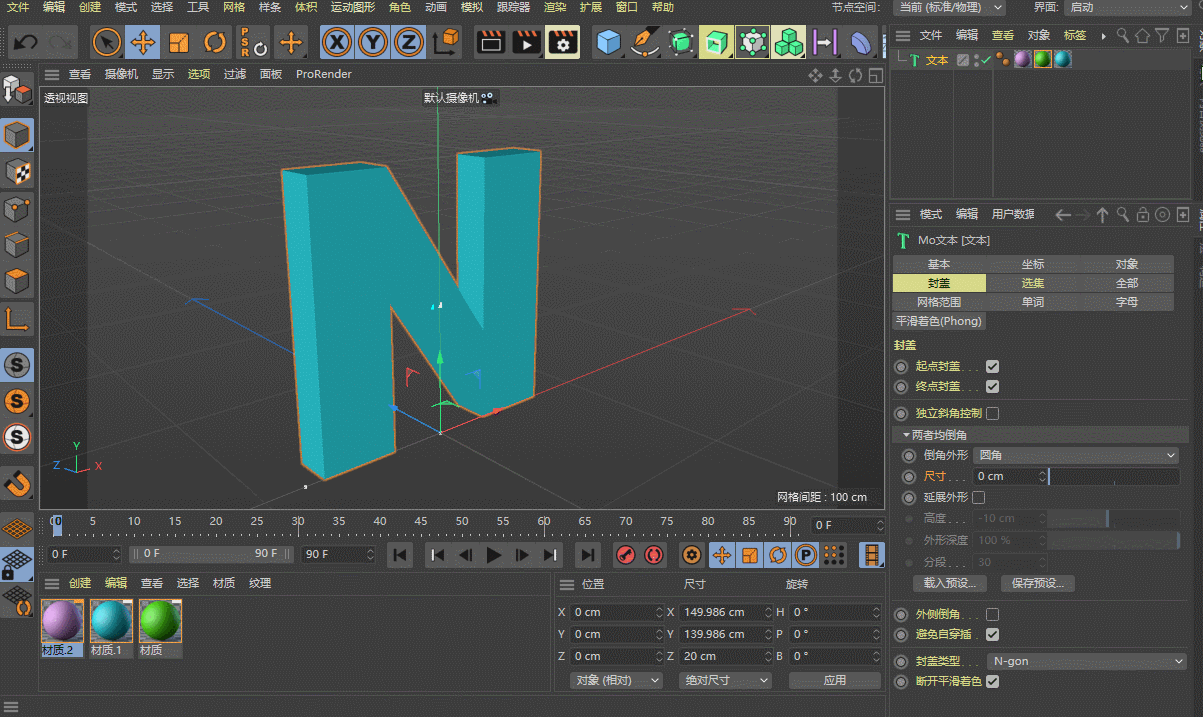The height and width of the screenshot is (717, 1203).
Task: Render to the Picture Viewer
Action: point(525,43)
